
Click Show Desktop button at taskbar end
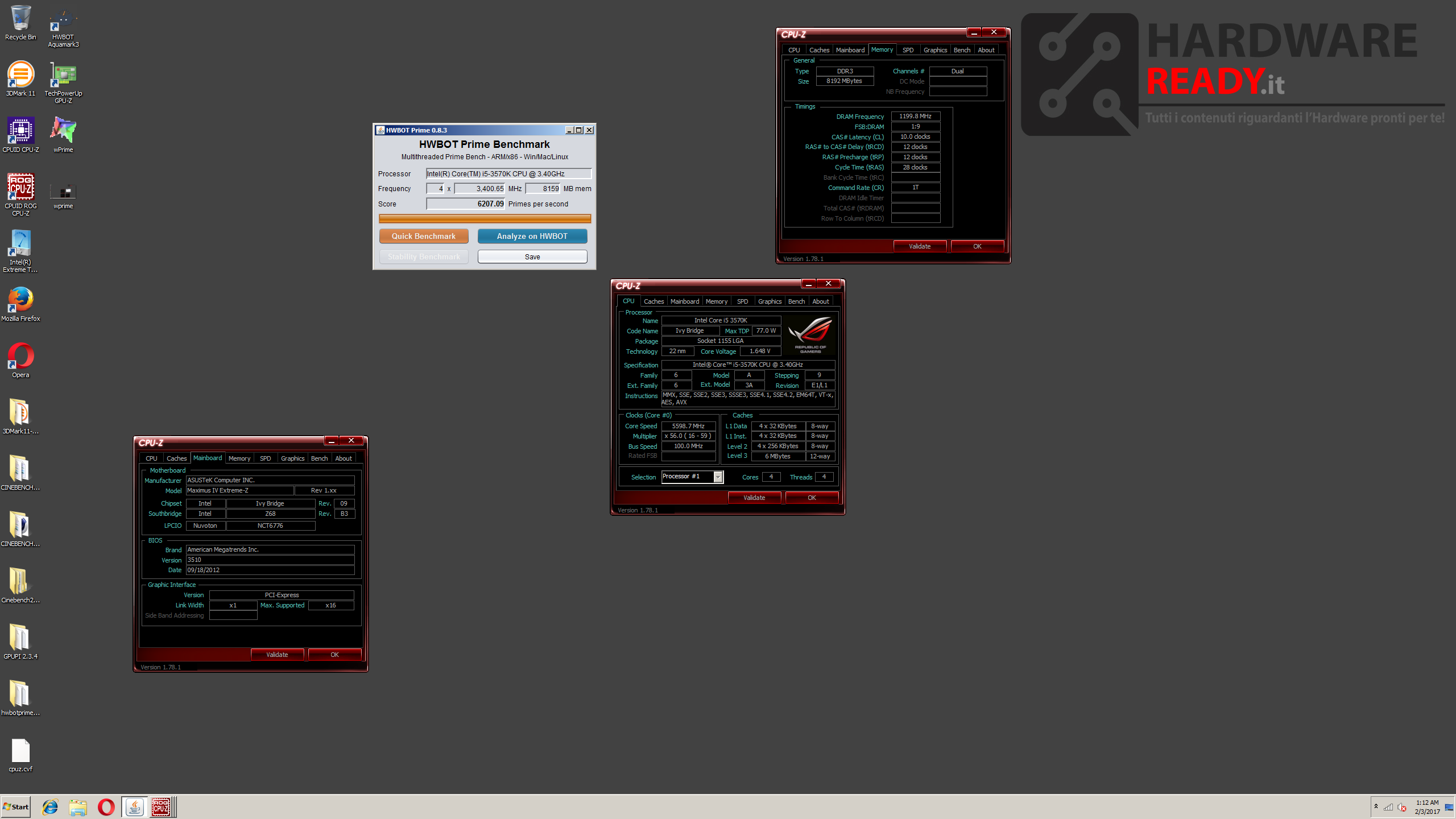point(1450,806)
